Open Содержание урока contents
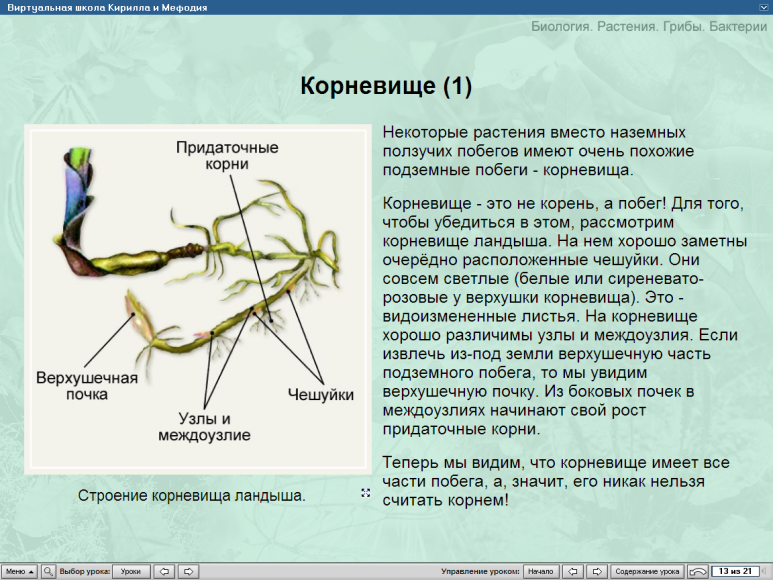 [x=647, y=571]
